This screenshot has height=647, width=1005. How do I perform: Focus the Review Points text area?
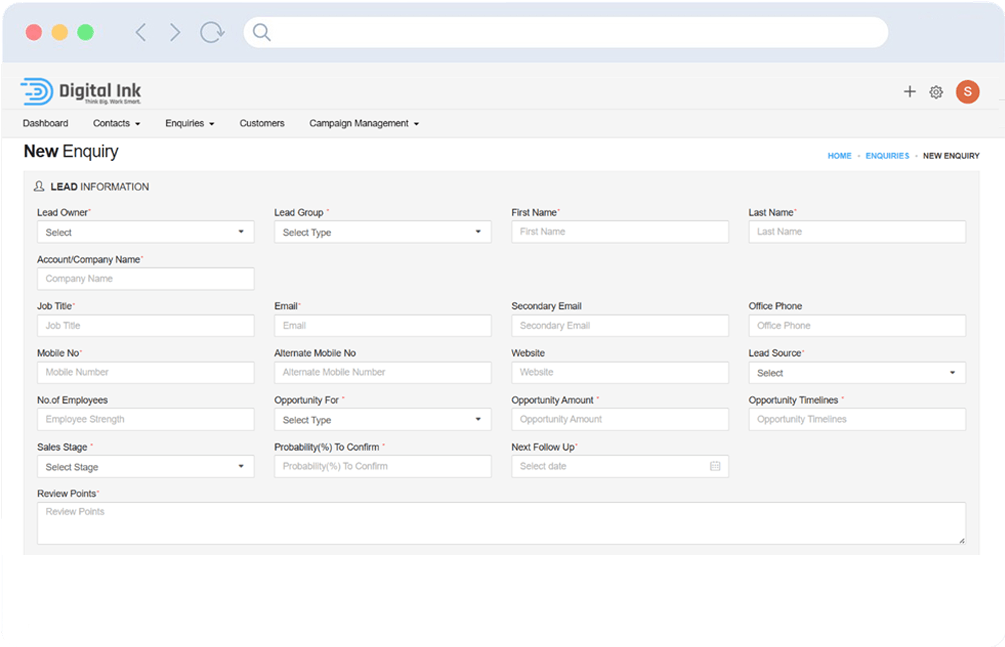[501, 523]
